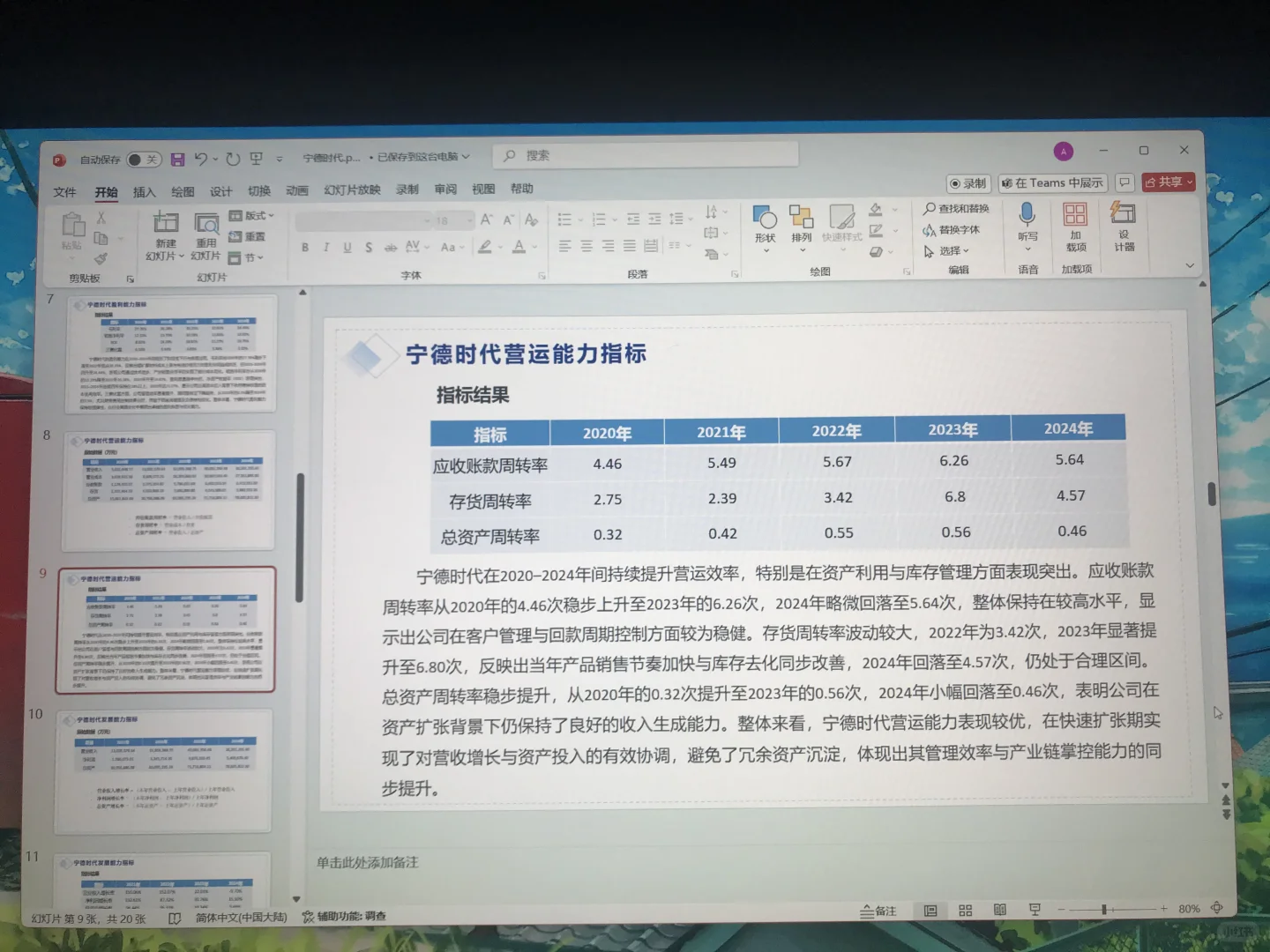Click the numbered list icon

(599, 219)
